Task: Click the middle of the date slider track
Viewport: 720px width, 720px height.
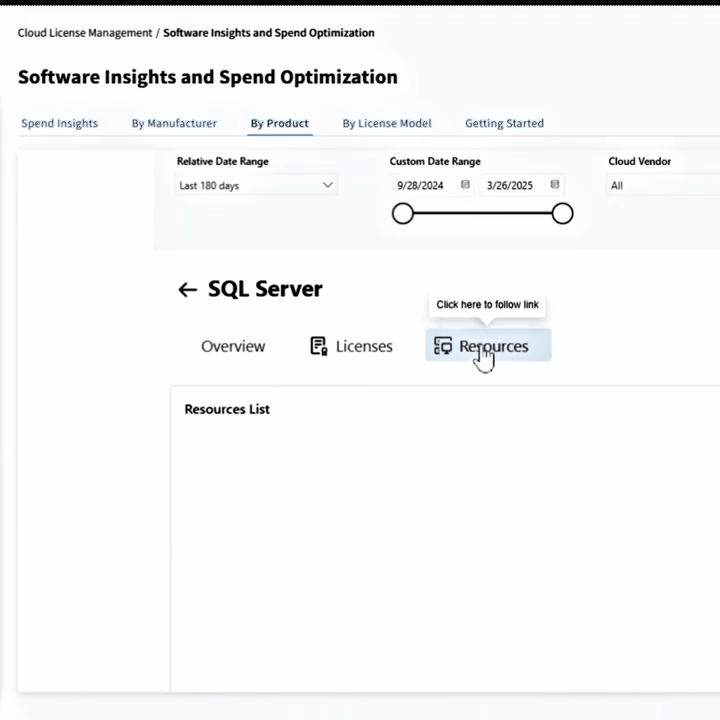Action: pos(483,213)
